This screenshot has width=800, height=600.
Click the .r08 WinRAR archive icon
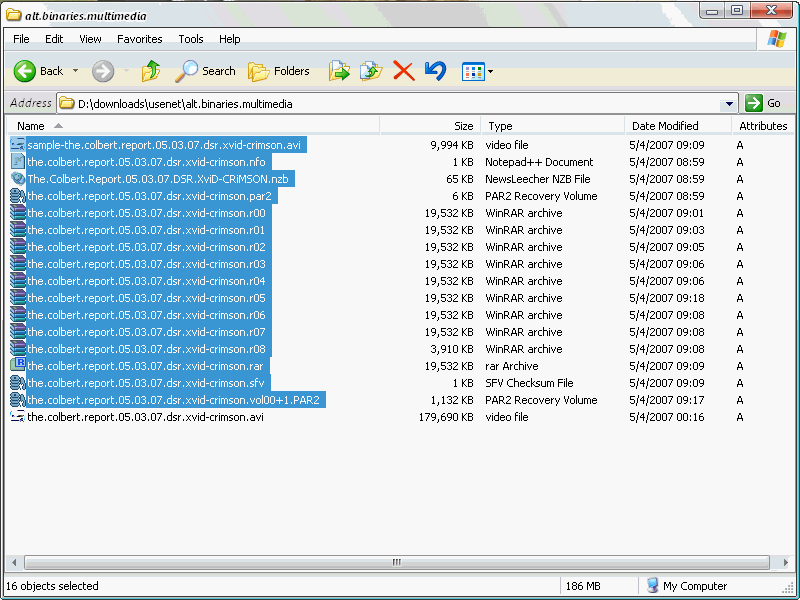point(18,349)
